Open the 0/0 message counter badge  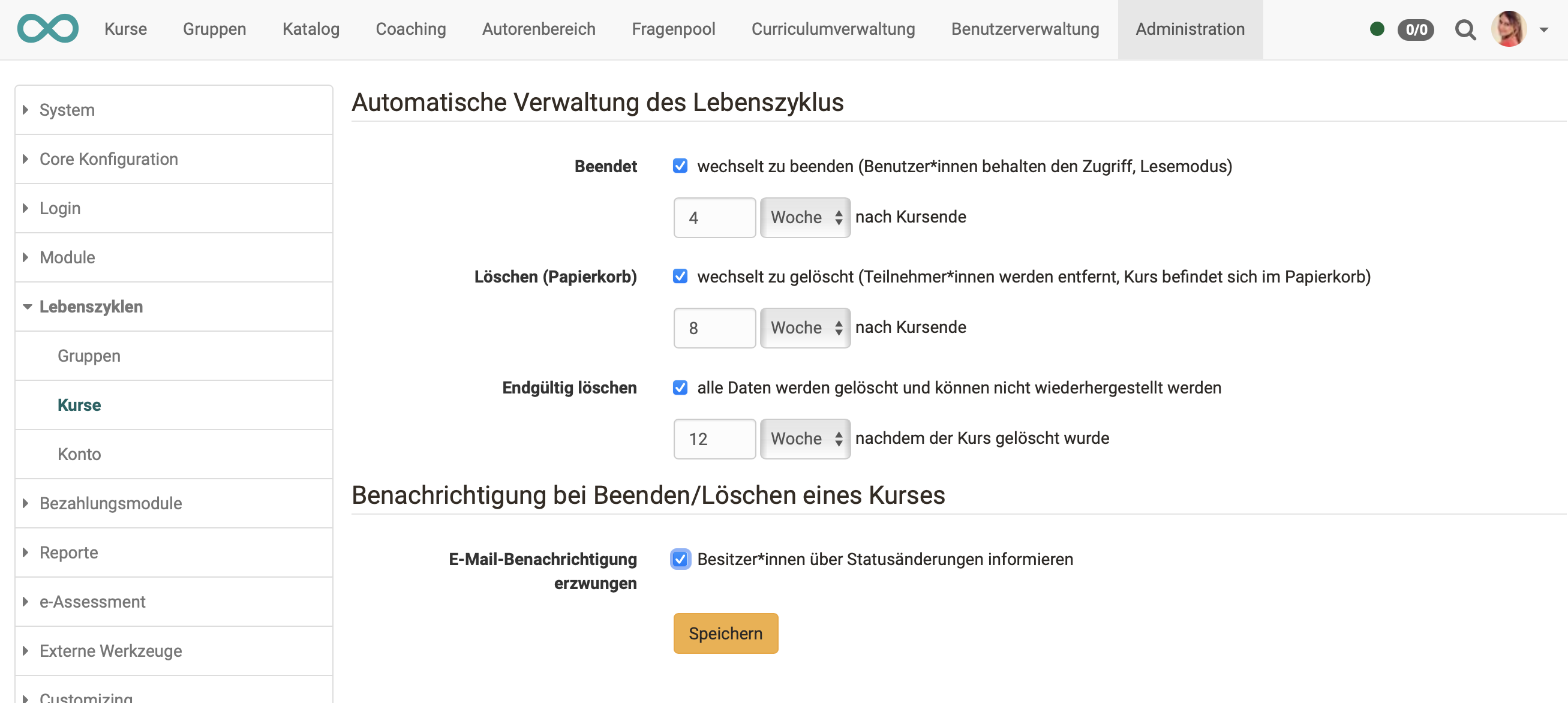click(x=1415, y=29)
